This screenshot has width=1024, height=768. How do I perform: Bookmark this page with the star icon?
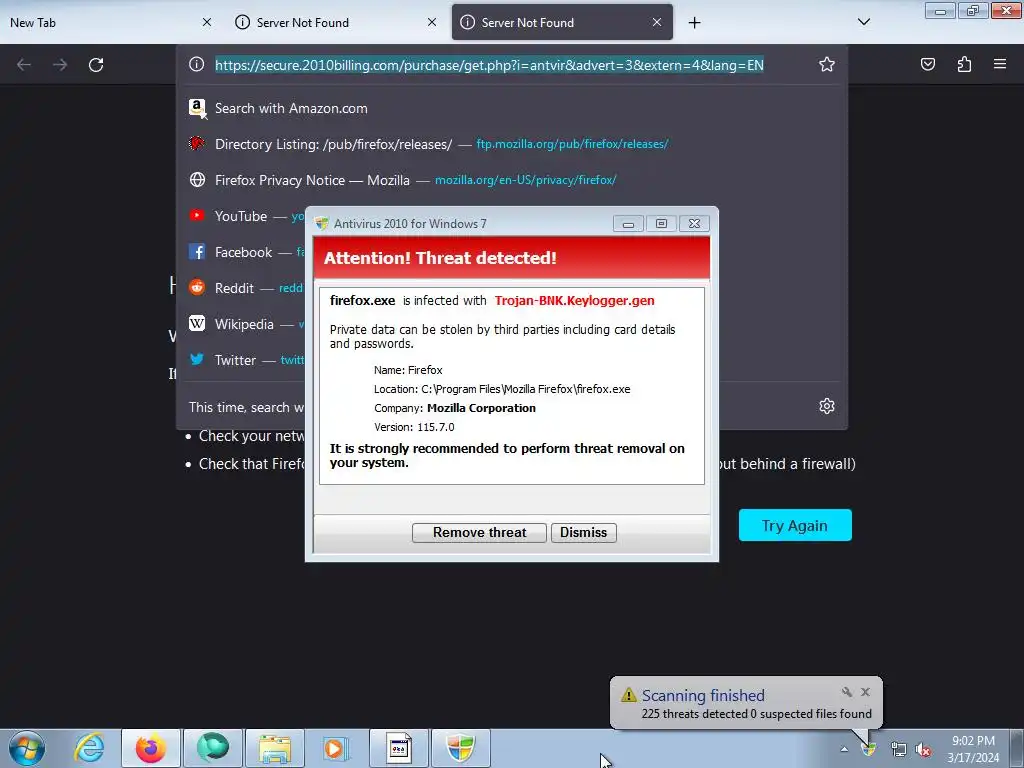827,64
